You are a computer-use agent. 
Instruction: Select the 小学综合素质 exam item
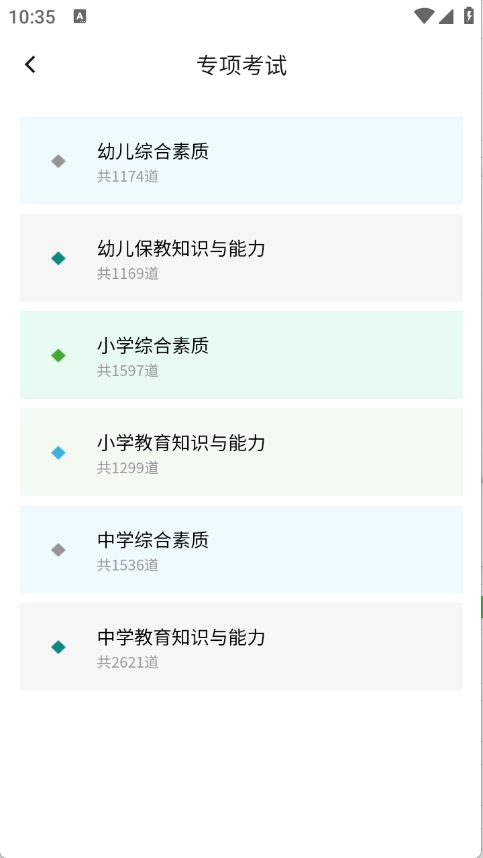point(241,355)
